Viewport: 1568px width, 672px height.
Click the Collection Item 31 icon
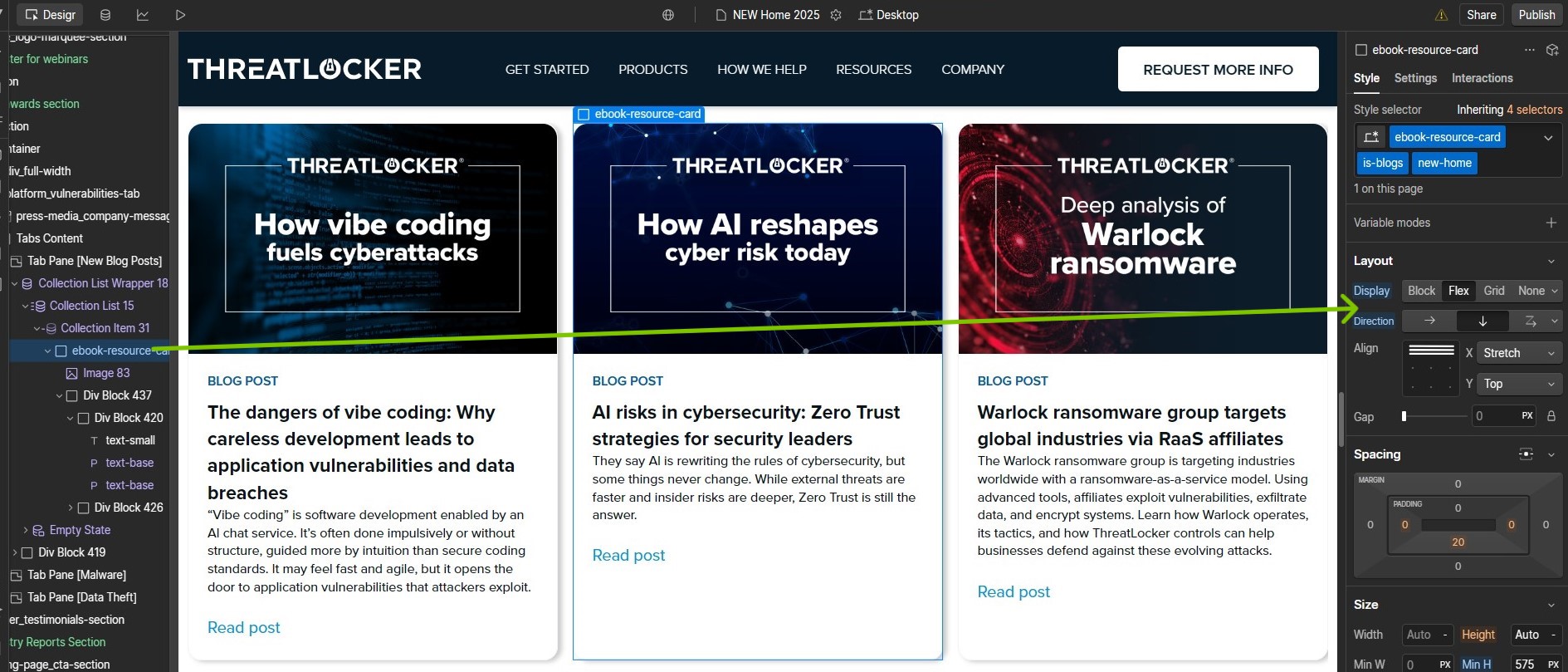pos(50,329)
